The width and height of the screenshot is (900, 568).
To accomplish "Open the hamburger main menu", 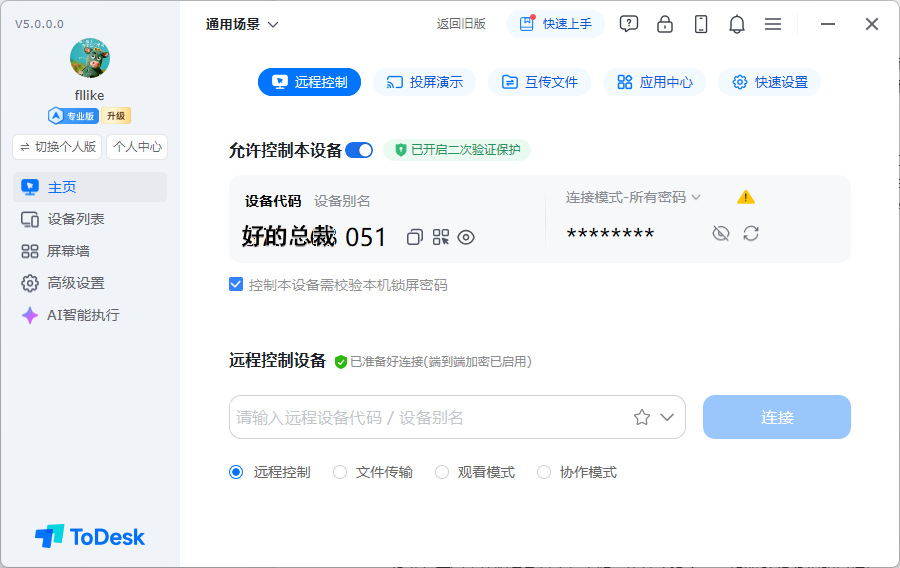I will point(773,24).
